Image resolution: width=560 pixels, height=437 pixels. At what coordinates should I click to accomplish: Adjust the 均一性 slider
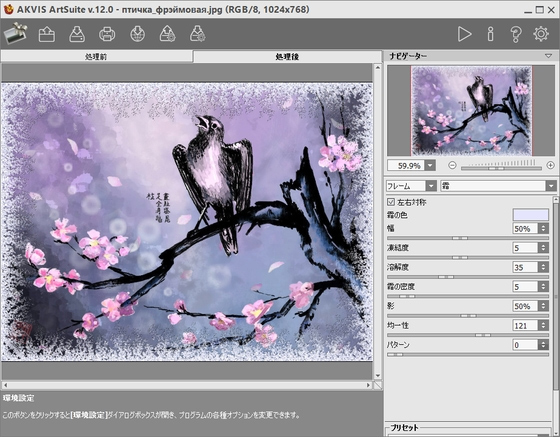468,335
